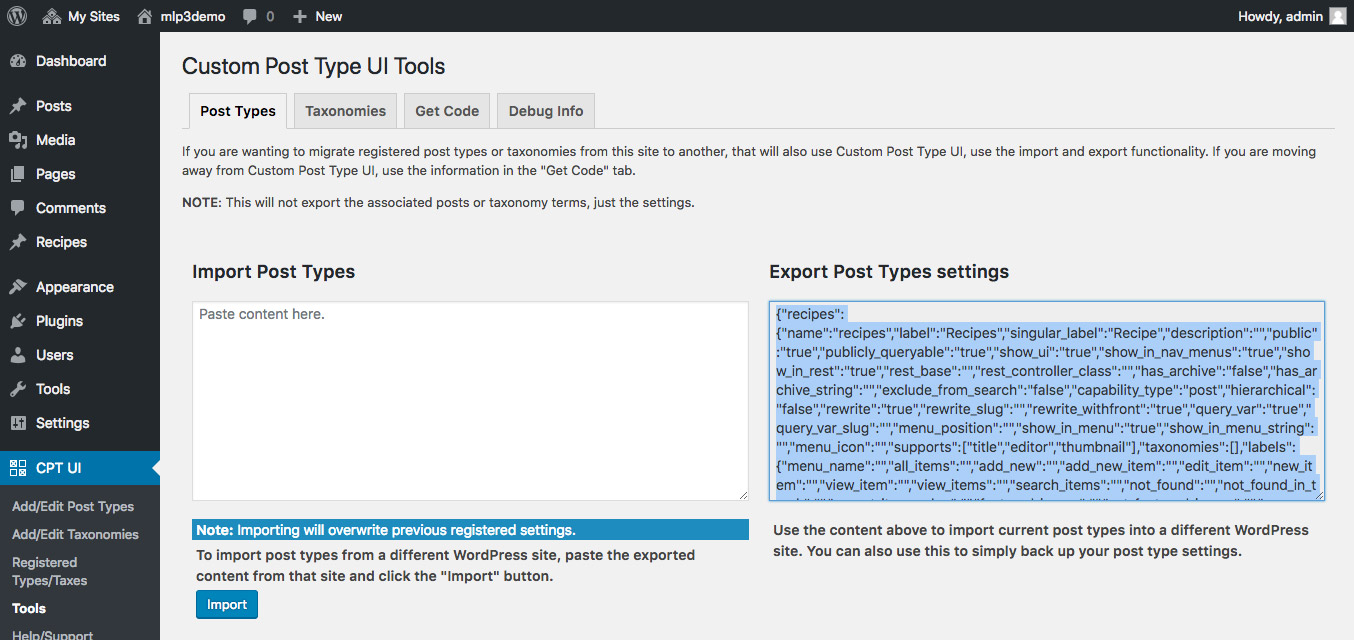
Task: Open Add/Edit Post Types submenu link
Action: (x=73, y=506)
